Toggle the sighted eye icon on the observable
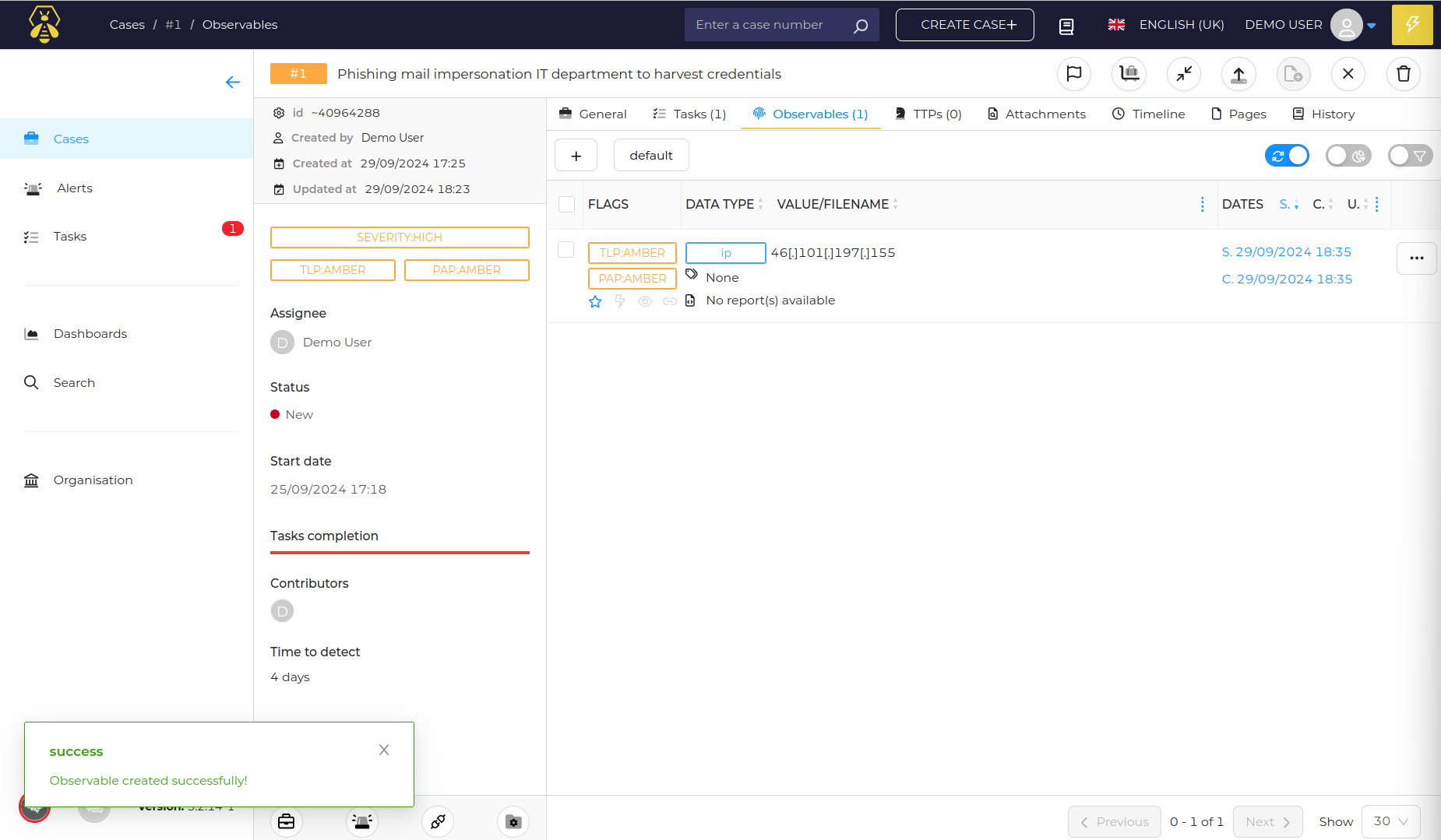This screenshot has width=1441, height=840. [645, 301]
